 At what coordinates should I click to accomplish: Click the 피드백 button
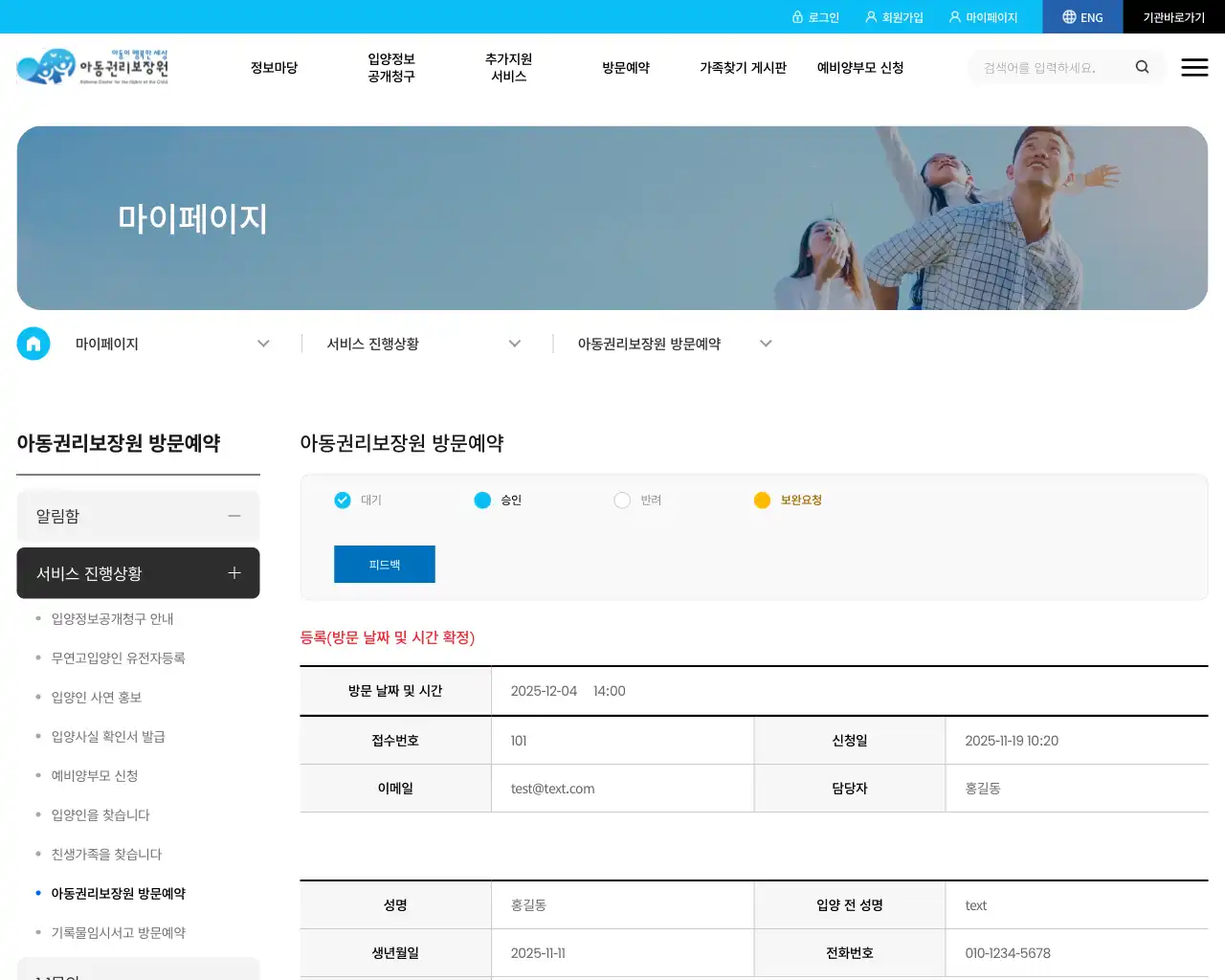tap(384, 564)
